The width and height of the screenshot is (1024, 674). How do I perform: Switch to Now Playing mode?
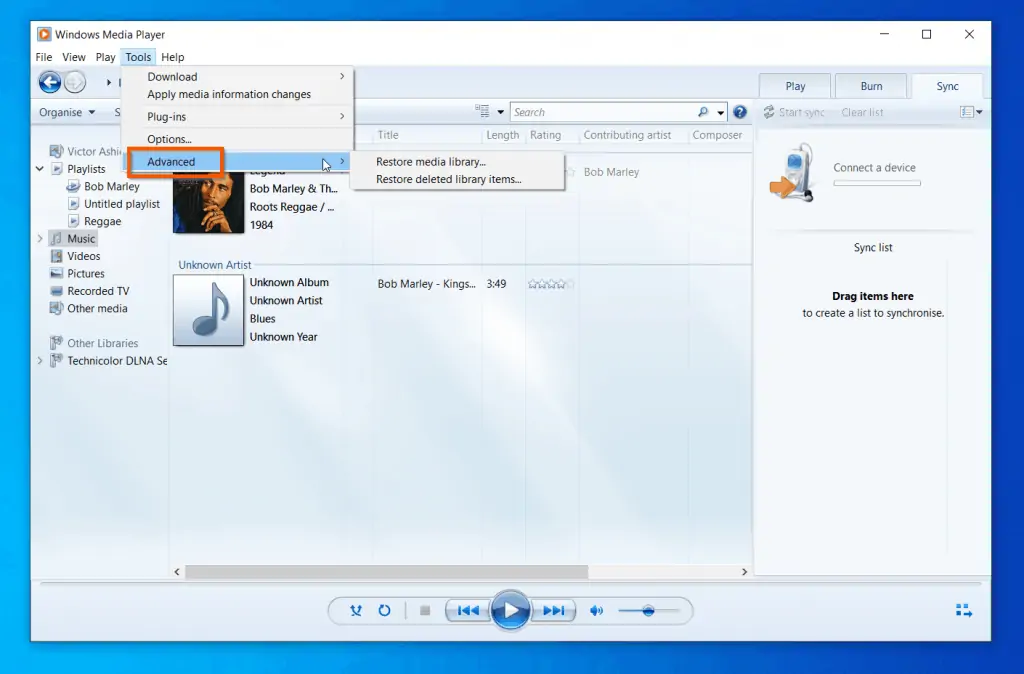click(x=962, y=609)
